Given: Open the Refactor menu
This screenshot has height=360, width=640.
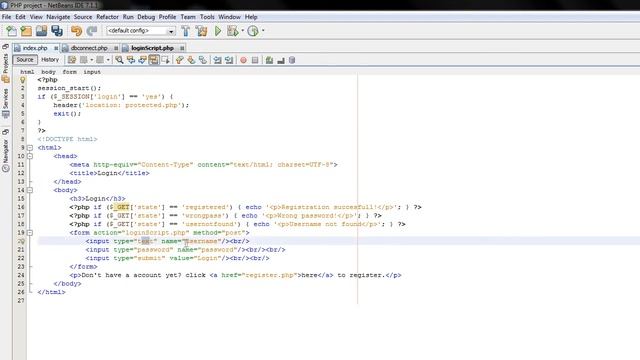Looking at the screenshot, I should [x=107, y=17].
